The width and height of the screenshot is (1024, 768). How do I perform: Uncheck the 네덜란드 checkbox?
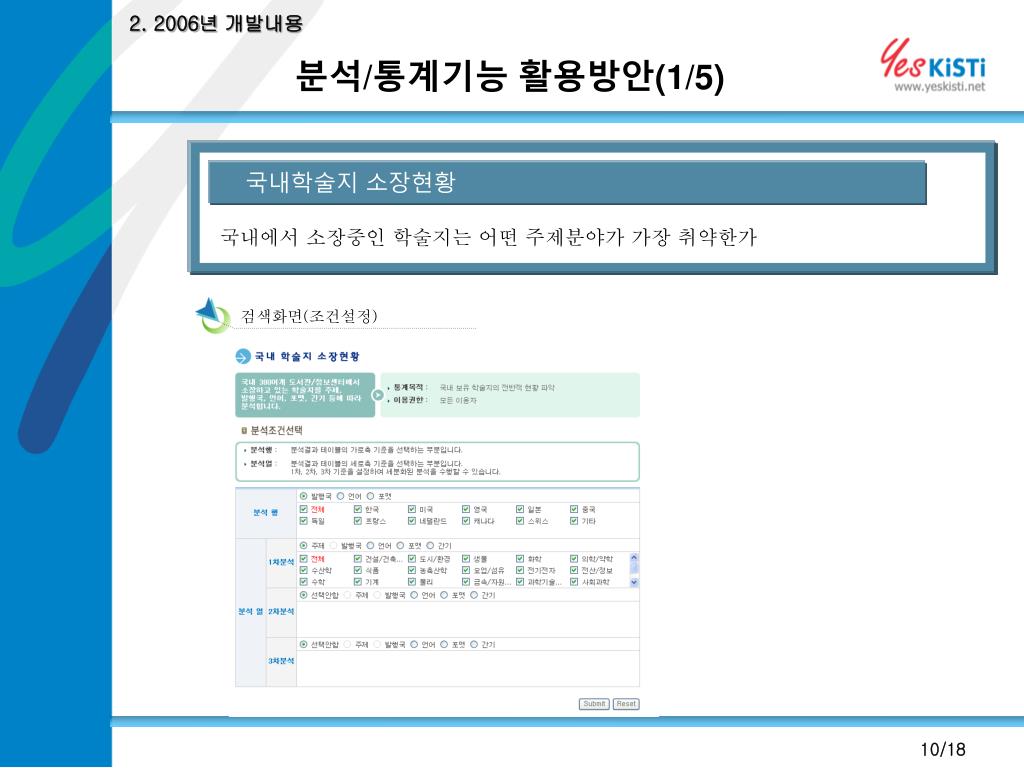point(412,521)
